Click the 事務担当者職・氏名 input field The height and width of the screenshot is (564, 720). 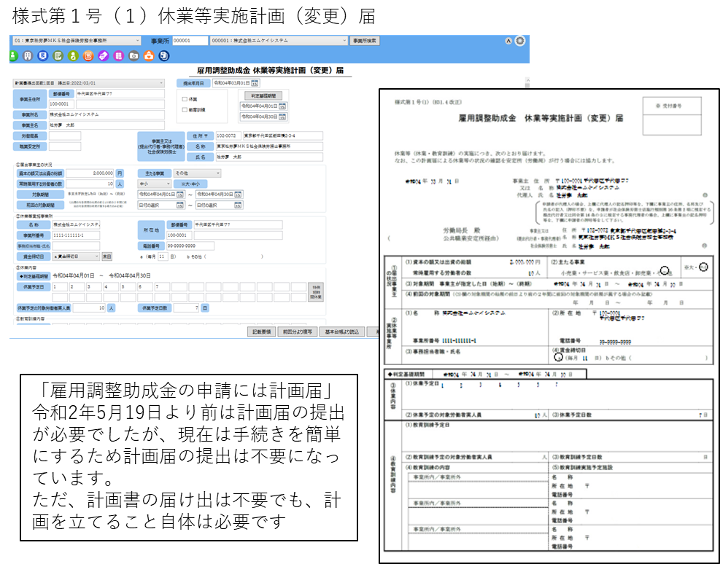point(76,246)
